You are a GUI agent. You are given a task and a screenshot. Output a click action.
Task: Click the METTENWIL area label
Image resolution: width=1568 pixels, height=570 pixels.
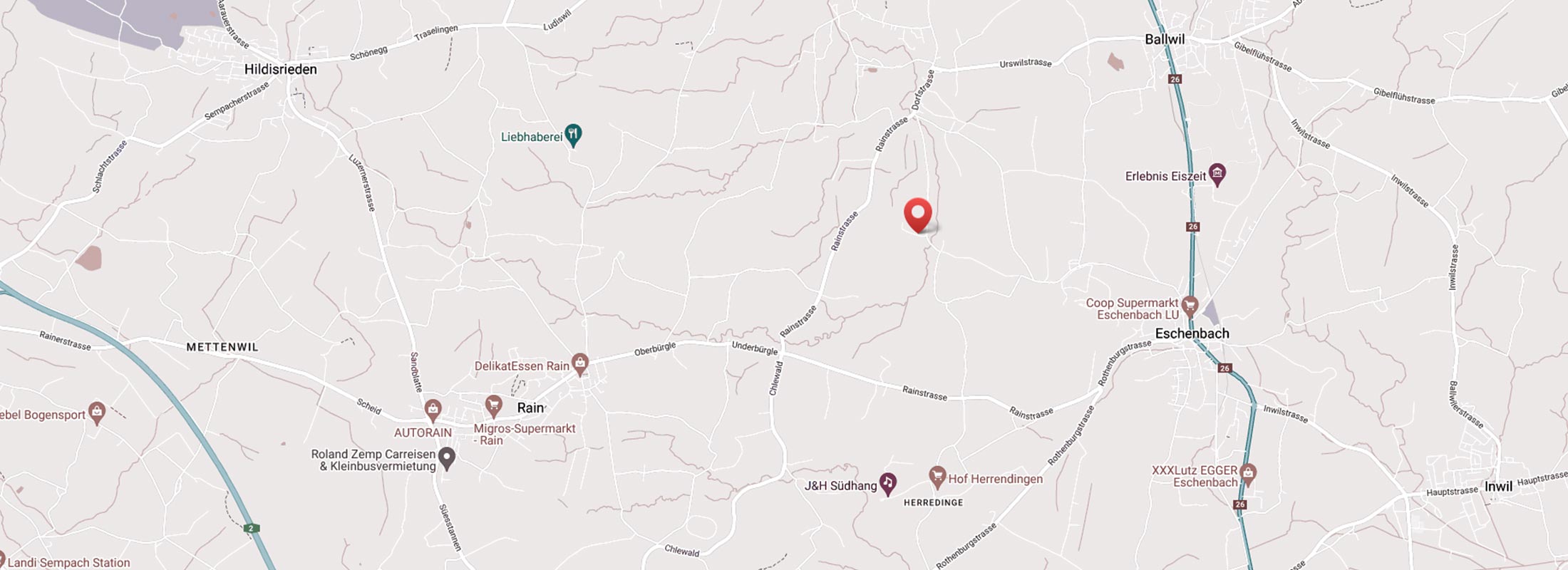[222, 347]
